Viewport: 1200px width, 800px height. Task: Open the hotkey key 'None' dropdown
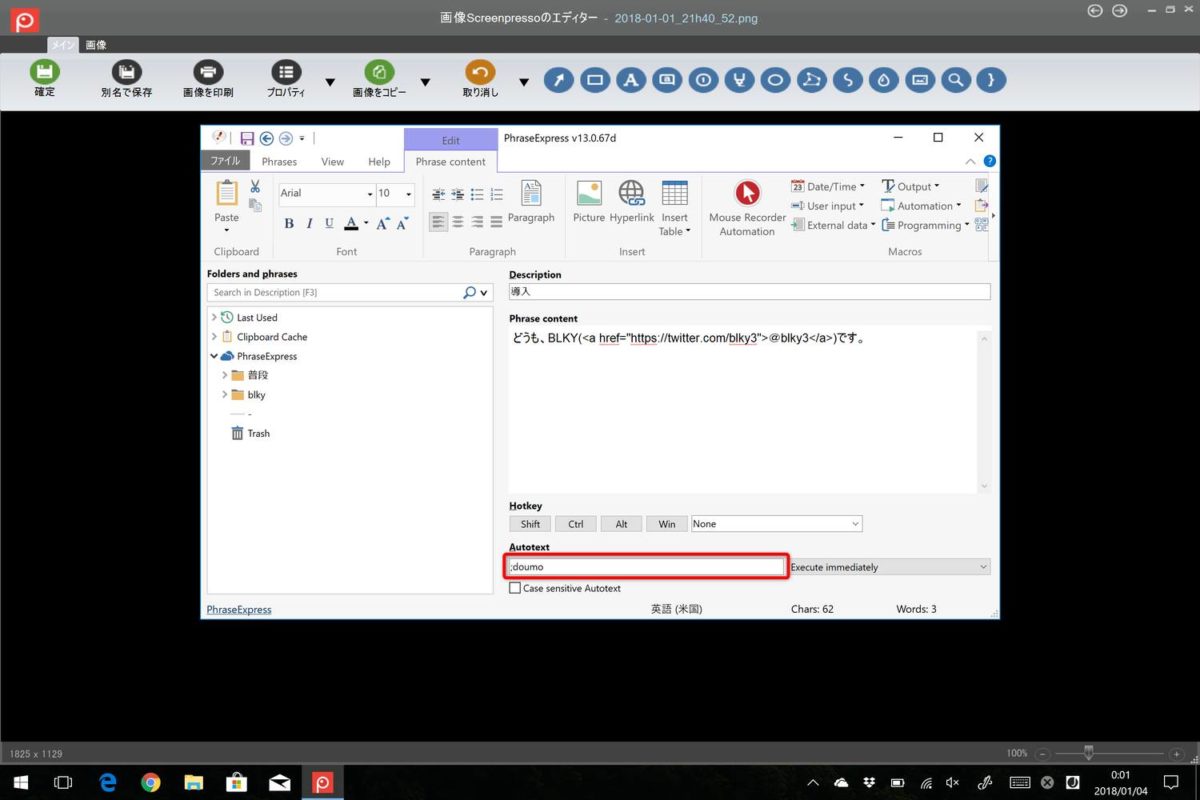point(855,524)
